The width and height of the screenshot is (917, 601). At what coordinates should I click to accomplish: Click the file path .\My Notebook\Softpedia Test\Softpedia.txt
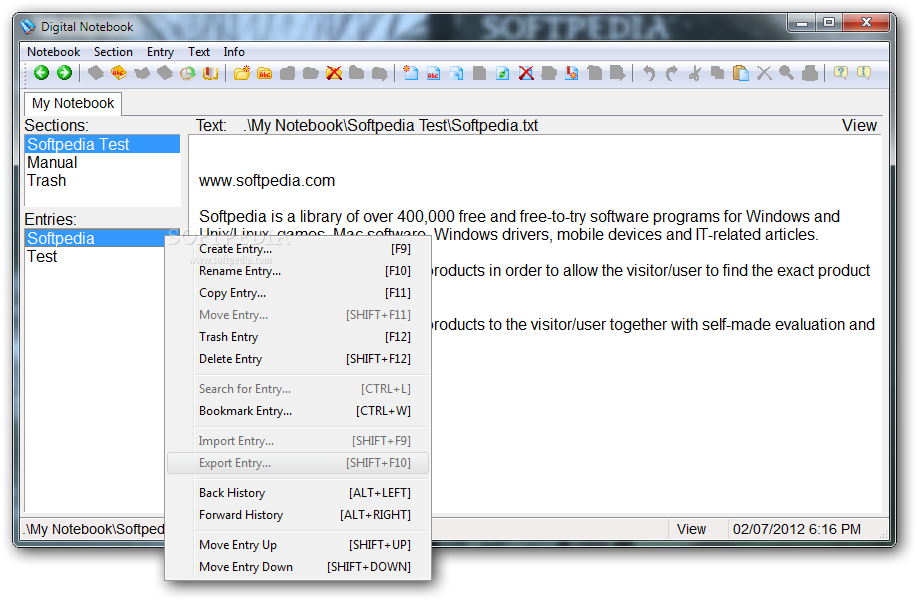[x=391, y=126]
